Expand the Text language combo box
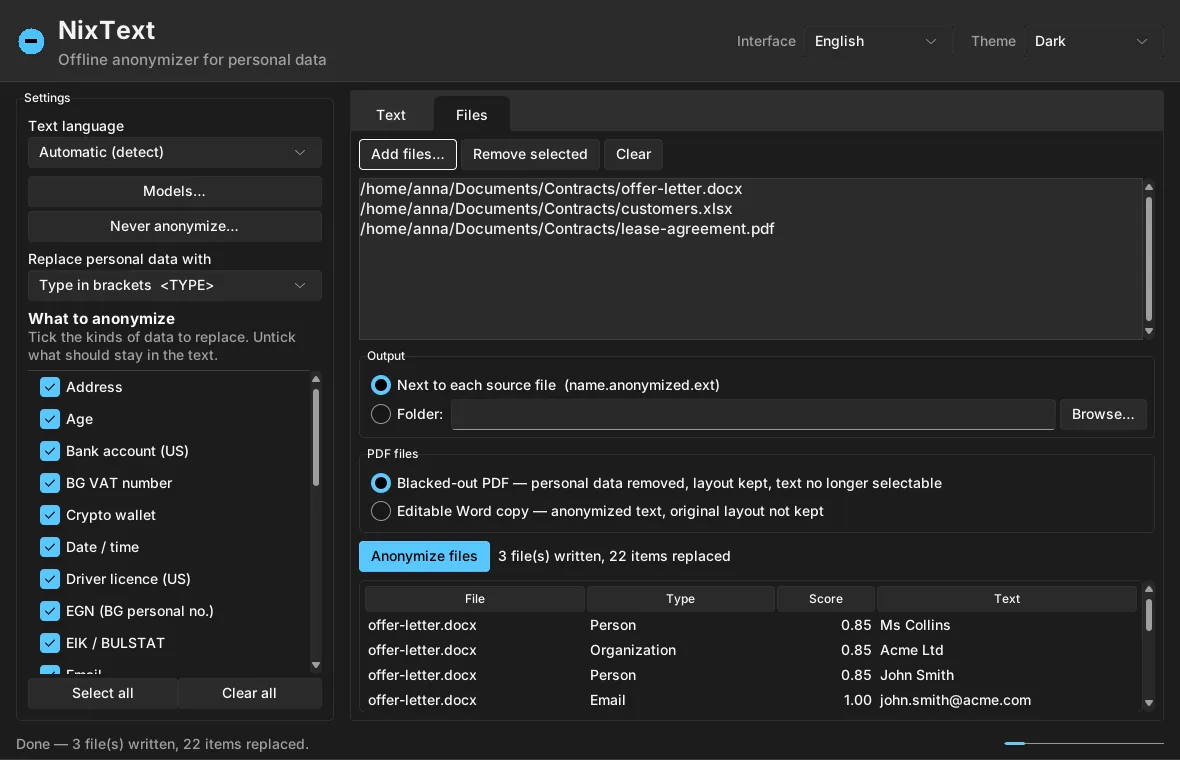This screenshot has height=760, width=1180. (x=175, y=152)
